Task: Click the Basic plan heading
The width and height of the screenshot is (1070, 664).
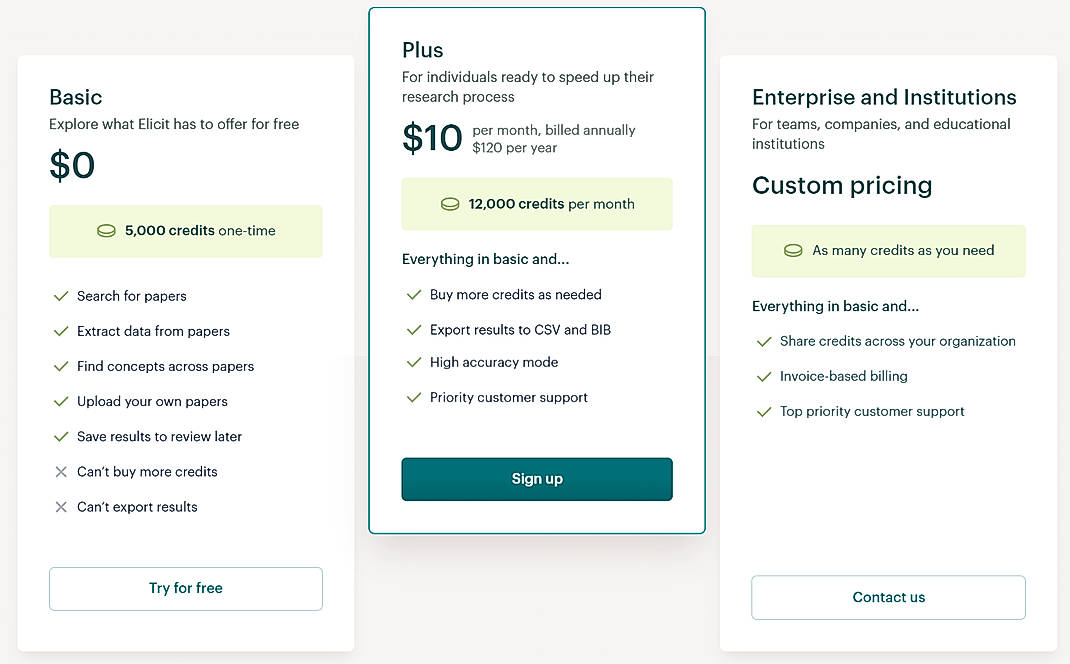Action: pyautogui.click(x=75, y=97)
